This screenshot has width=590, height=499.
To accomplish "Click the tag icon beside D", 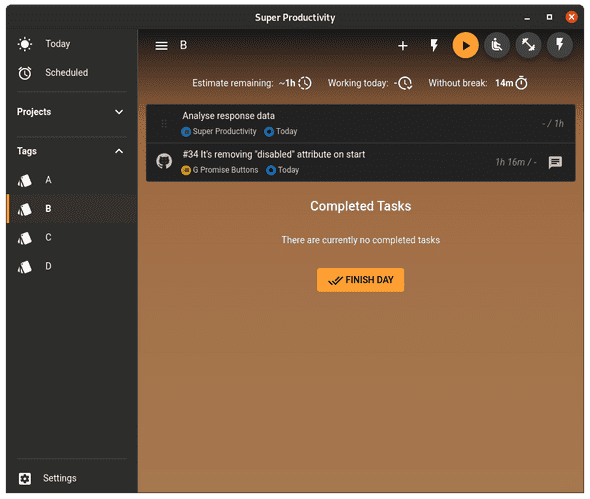I will pyautogui.click(x=25, y=267).
